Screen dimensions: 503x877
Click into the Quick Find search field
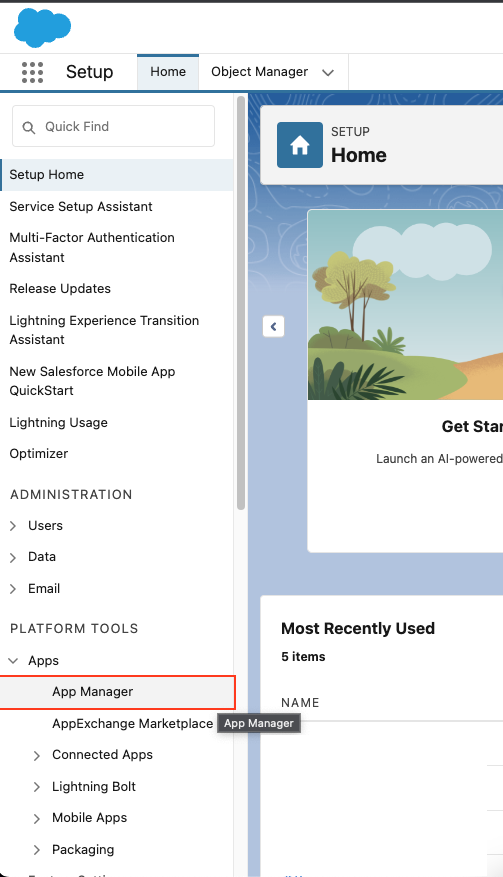[114, 126]
